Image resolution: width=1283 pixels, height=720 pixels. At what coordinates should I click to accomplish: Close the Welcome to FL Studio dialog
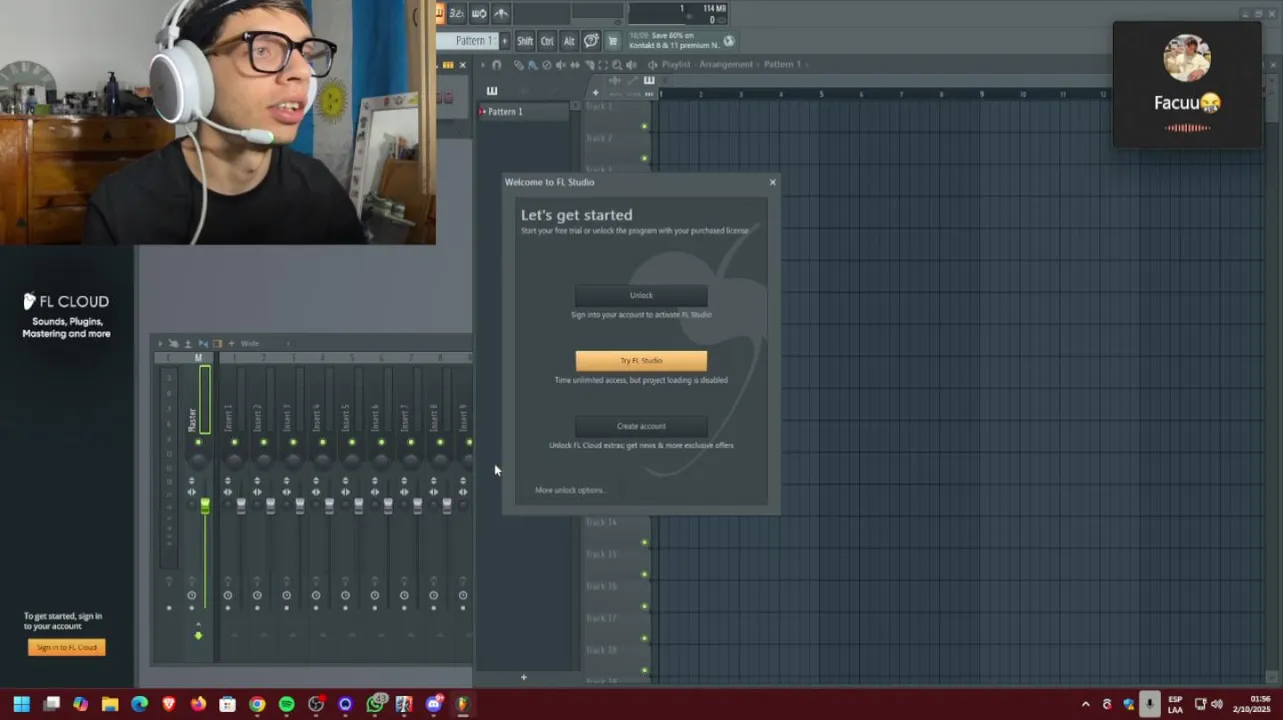click(x=772, y=182)
